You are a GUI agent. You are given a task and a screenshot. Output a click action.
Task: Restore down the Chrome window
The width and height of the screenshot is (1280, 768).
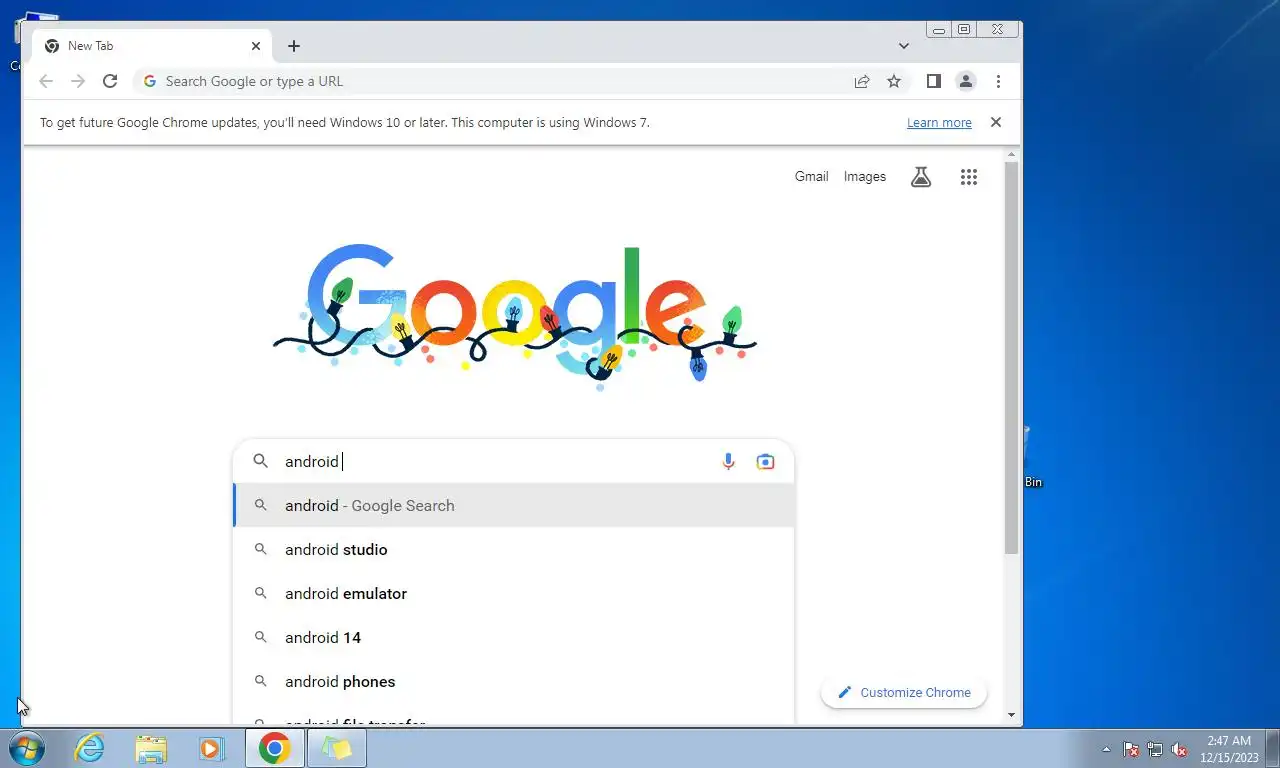tap(964, 30)
